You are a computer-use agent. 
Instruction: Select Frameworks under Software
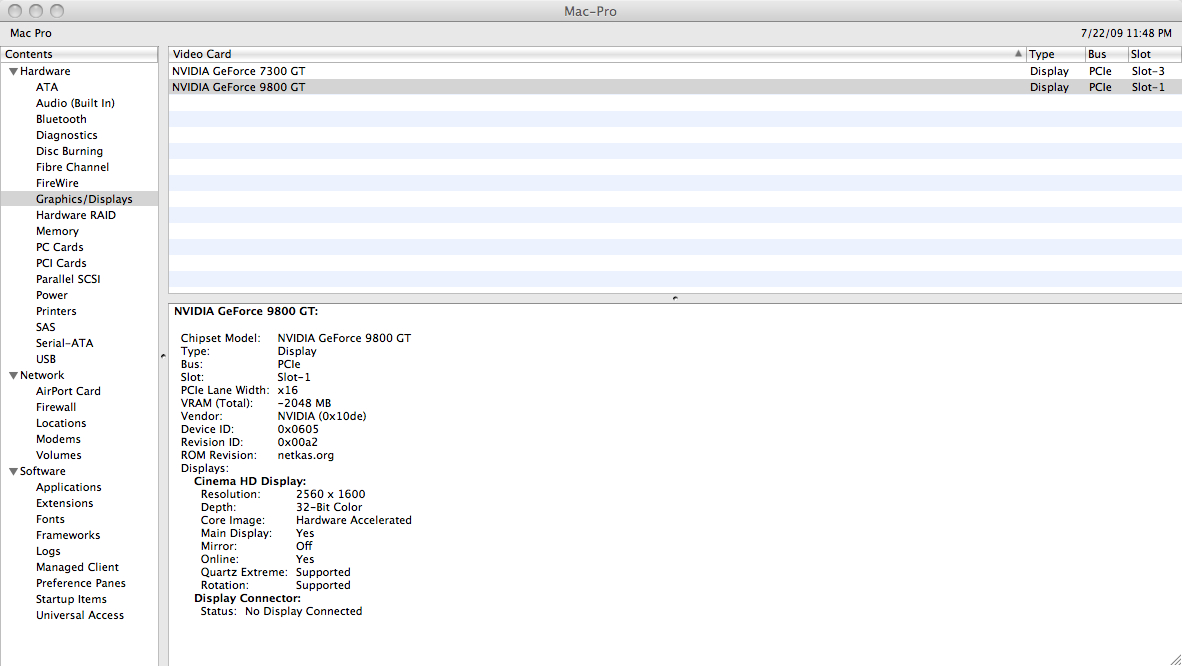coord(68,535)
